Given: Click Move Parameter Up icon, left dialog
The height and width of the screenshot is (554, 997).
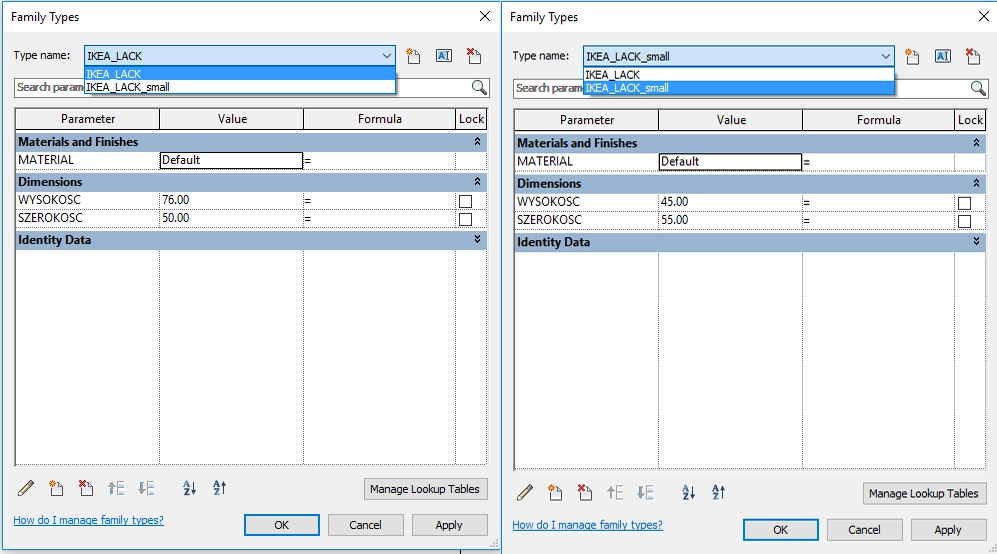Looking at the screenshot, I should click(x=116, y=488).
